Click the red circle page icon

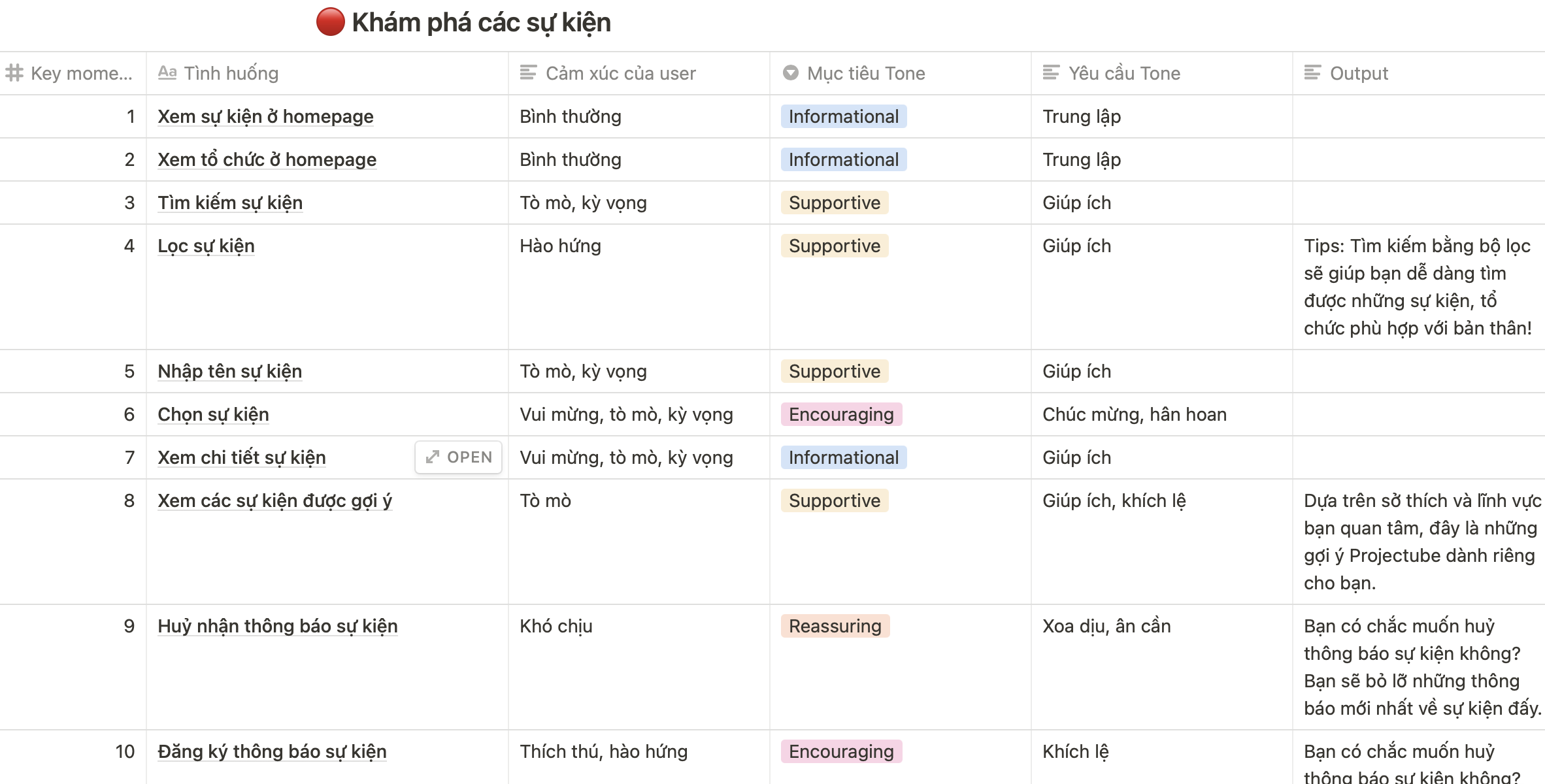tap(330, 22)
